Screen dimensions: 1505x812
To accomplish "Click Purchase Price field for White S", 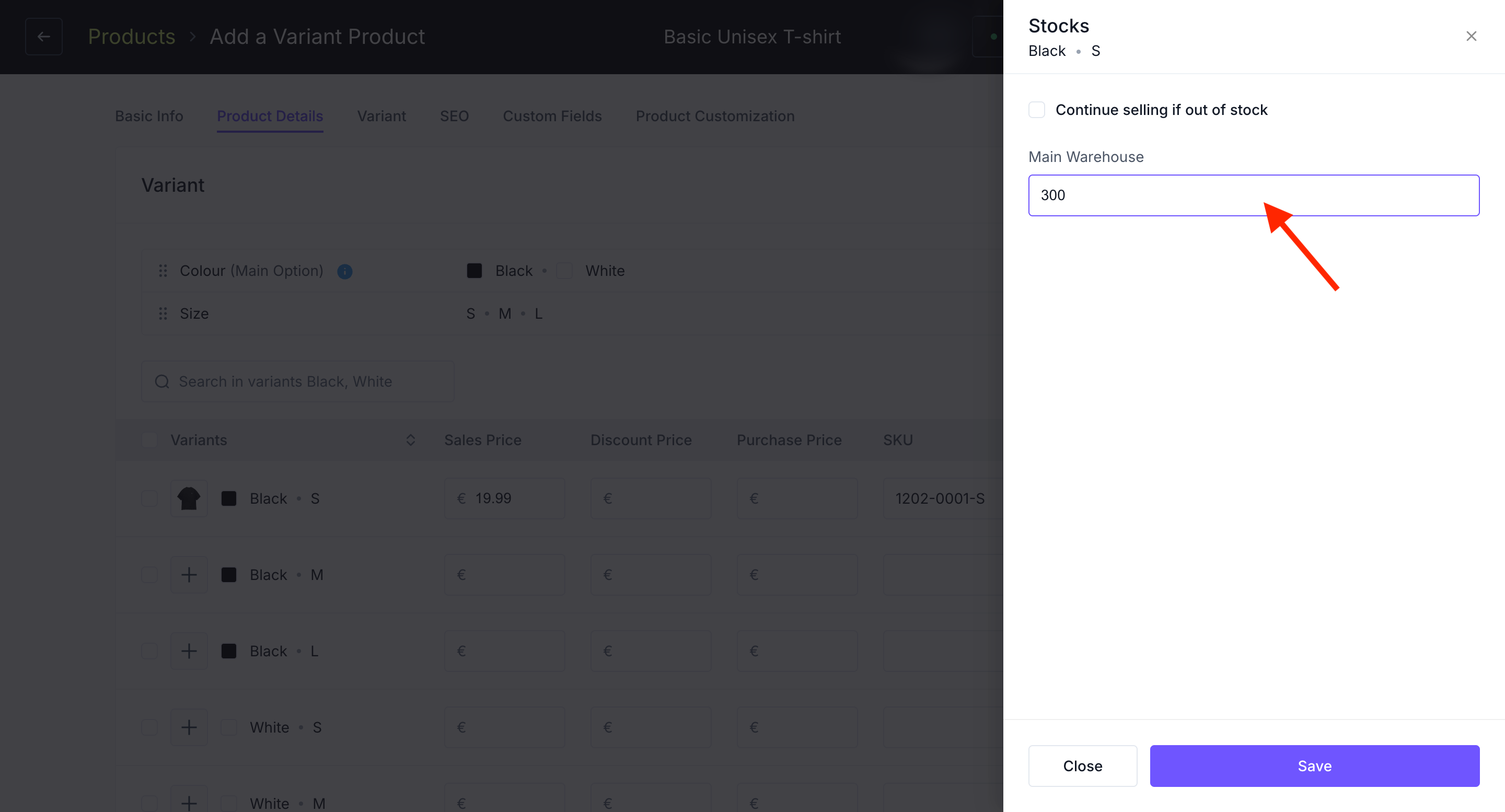I will 797,727.
